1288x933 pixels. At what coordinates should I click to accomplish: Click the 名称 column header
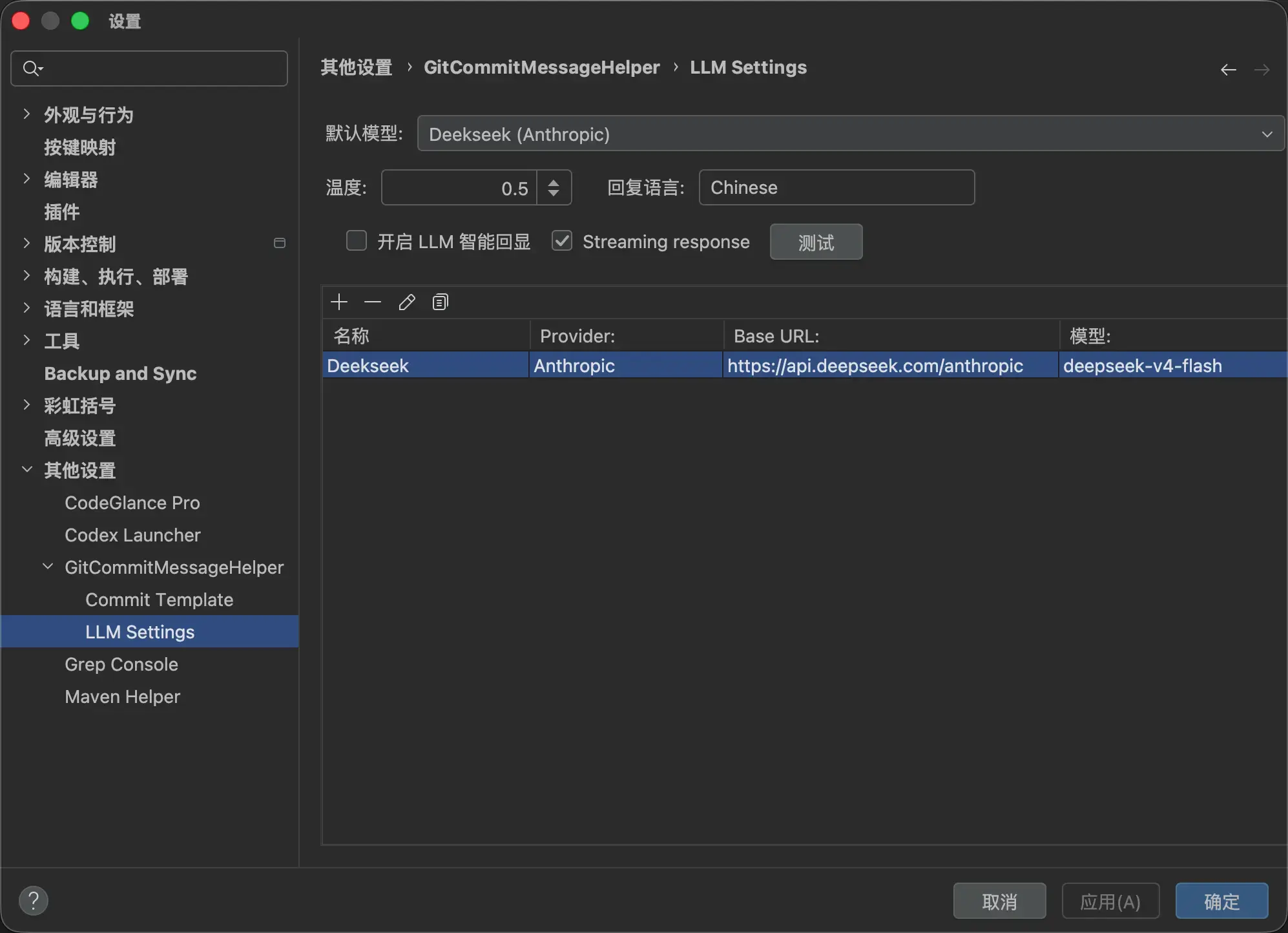(426, 336)
